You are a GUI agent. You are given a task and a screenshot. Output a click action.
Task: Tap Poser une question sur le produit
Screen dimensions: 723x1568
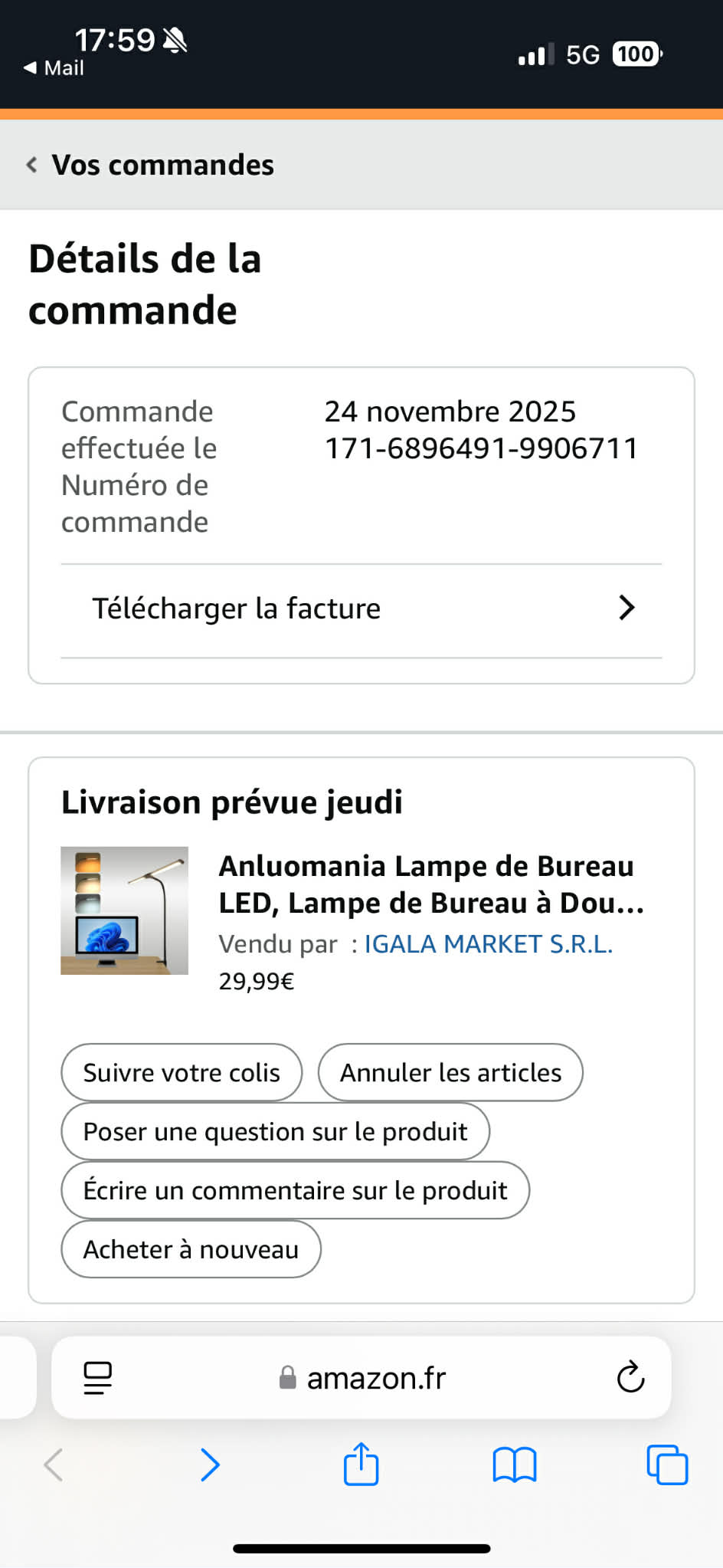pyautogui.click(x=275, y=1131)
